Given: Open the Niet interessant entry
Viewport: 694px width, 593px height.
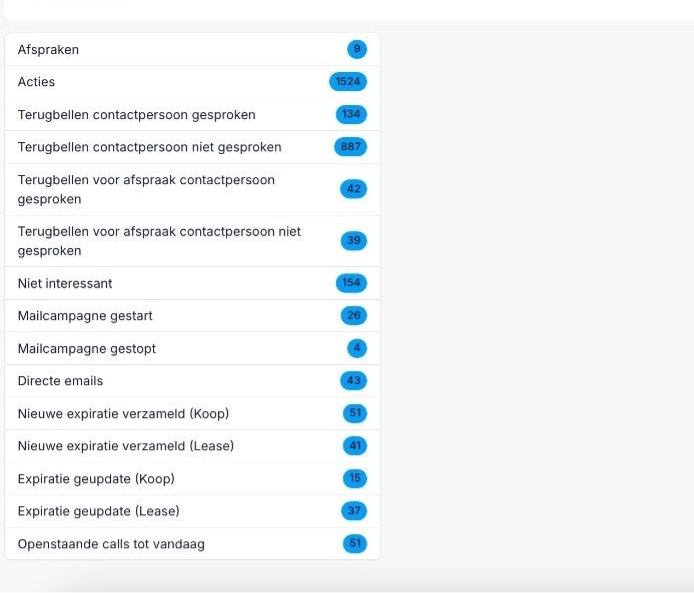Looking at the screenshot, I should pyautogui.click(x=65, y=283).
